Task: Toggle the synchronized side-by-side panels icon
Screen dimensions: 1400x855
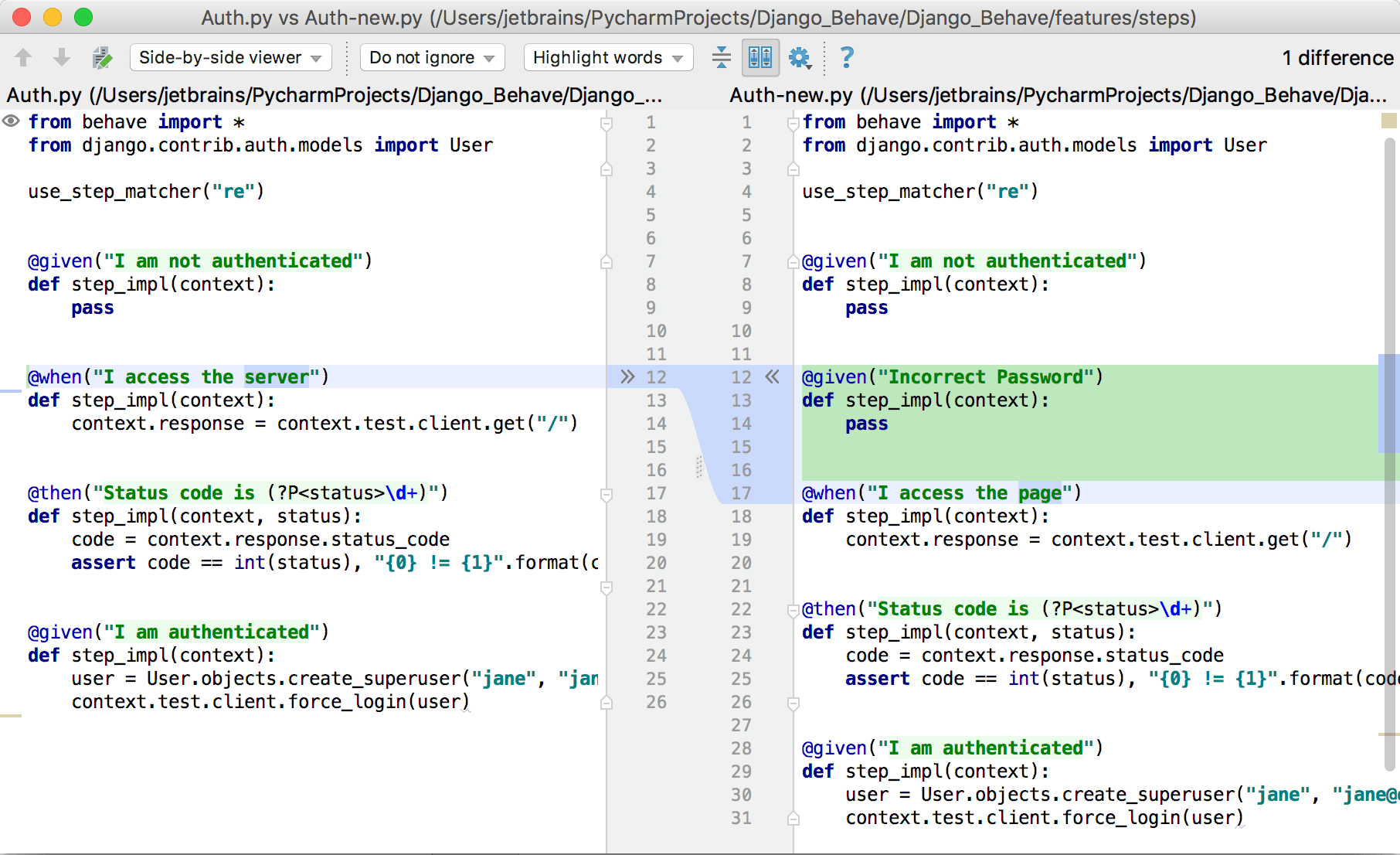Action: click(760, 57)
